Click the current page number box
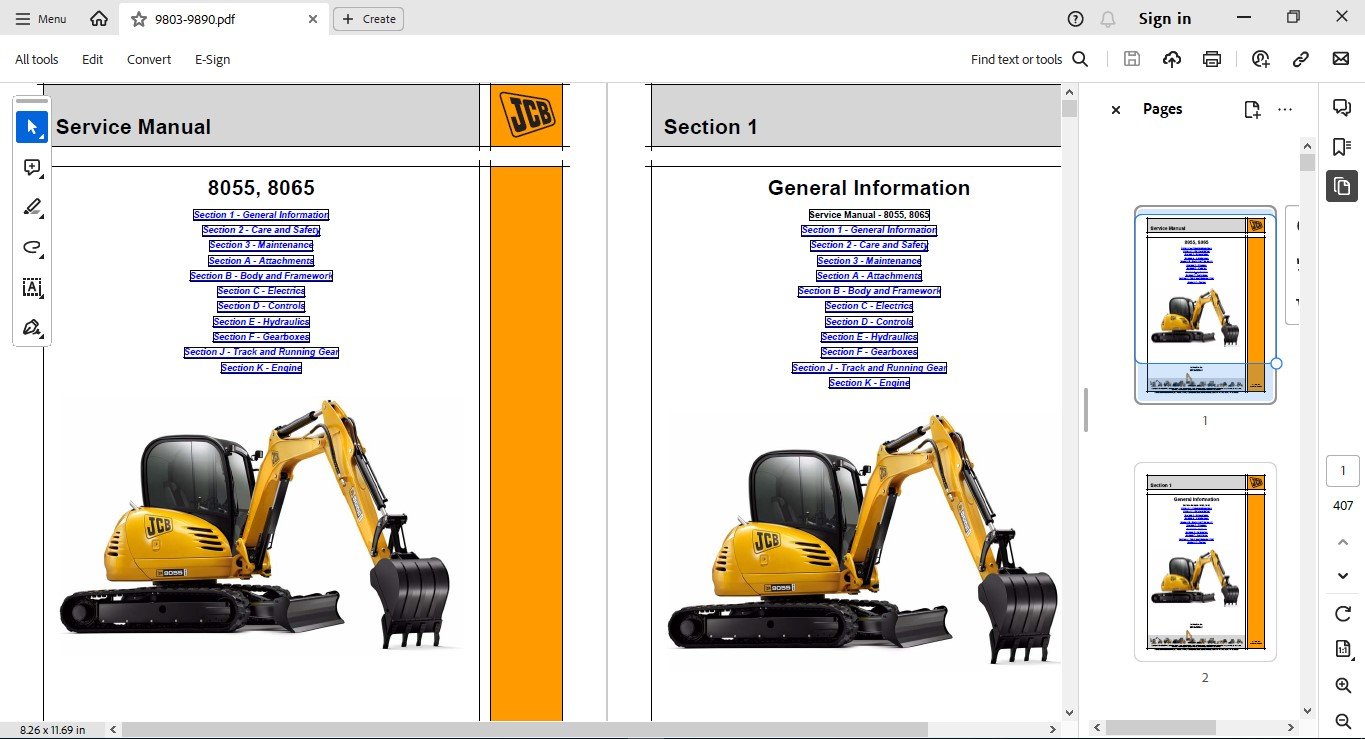1365x739 pixels. click(x=1343, y=471)
